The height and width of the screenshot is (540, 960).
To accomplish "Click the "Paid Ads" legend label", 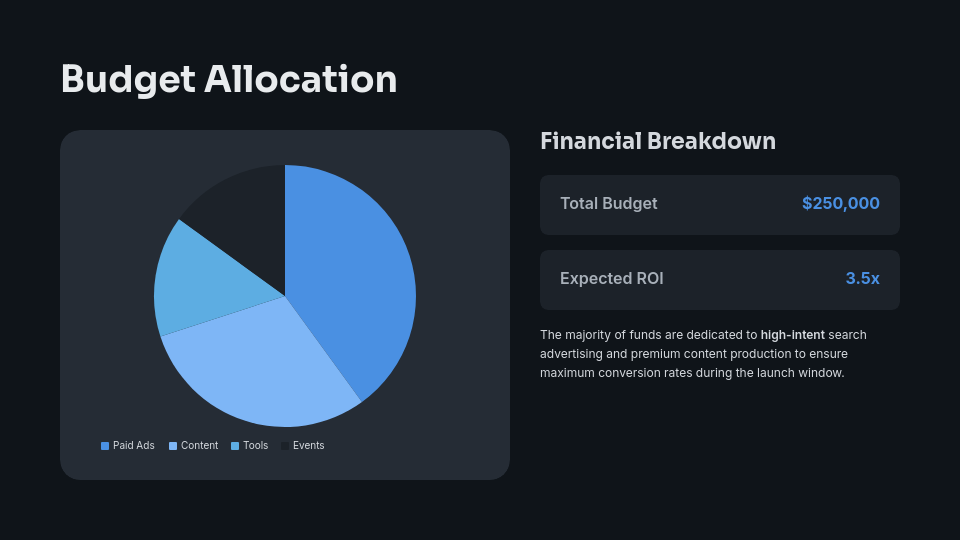I will (x=134, y=446).
